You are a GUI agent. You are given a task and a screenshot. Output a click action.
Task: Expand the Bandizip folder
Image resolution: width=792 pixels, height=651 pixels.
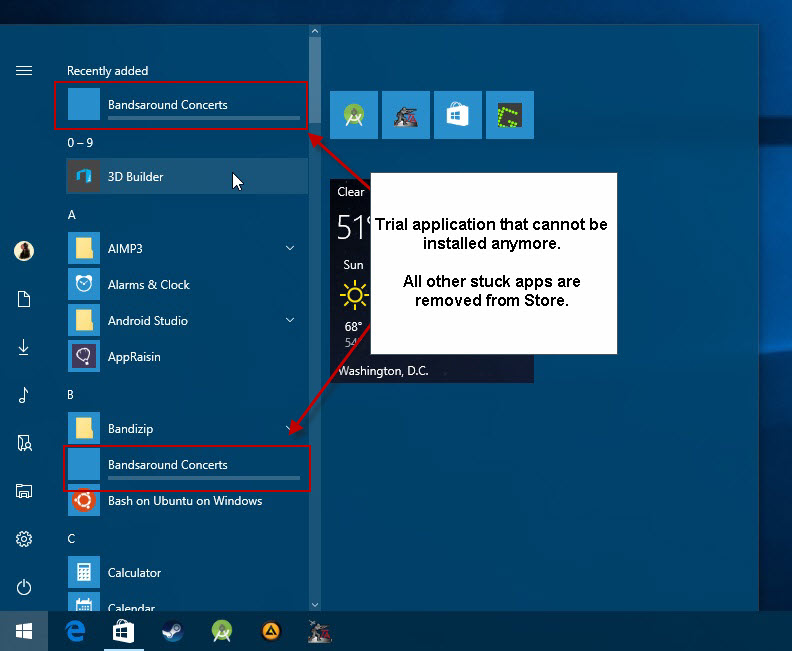tap(290, 428)
